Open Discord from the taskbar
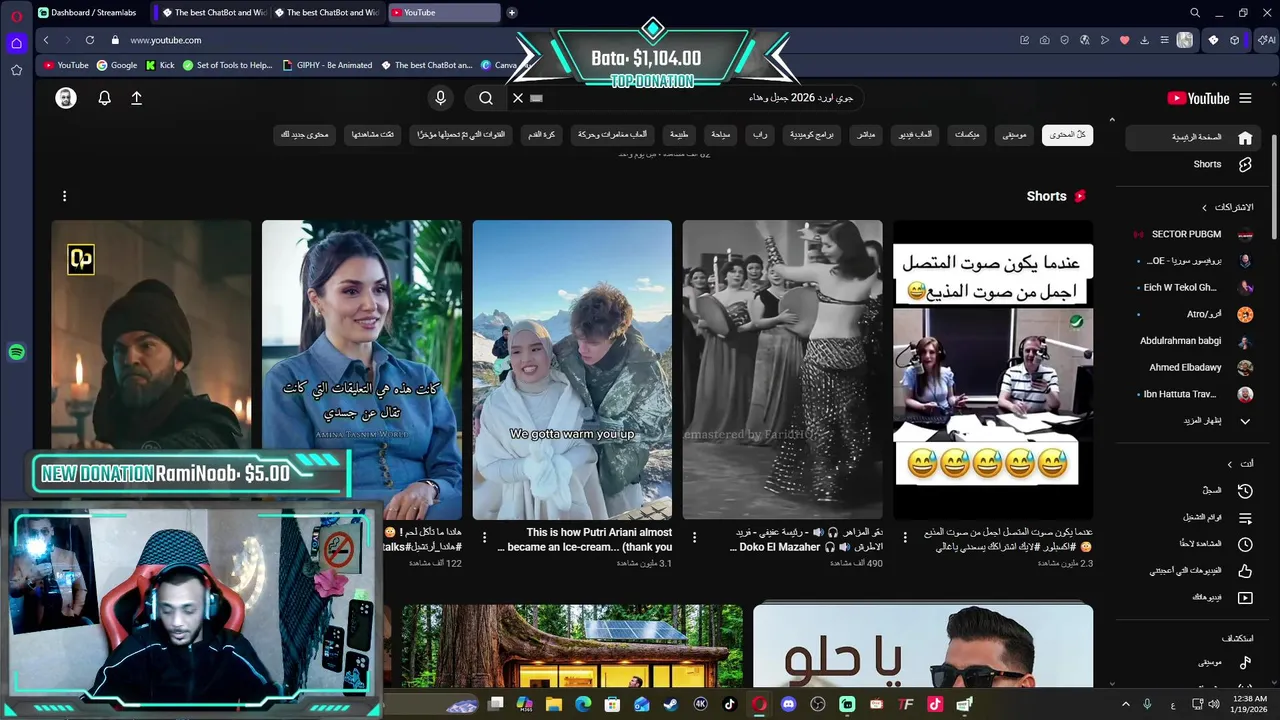The image size is (1280, 720). (x=788, y=704)
